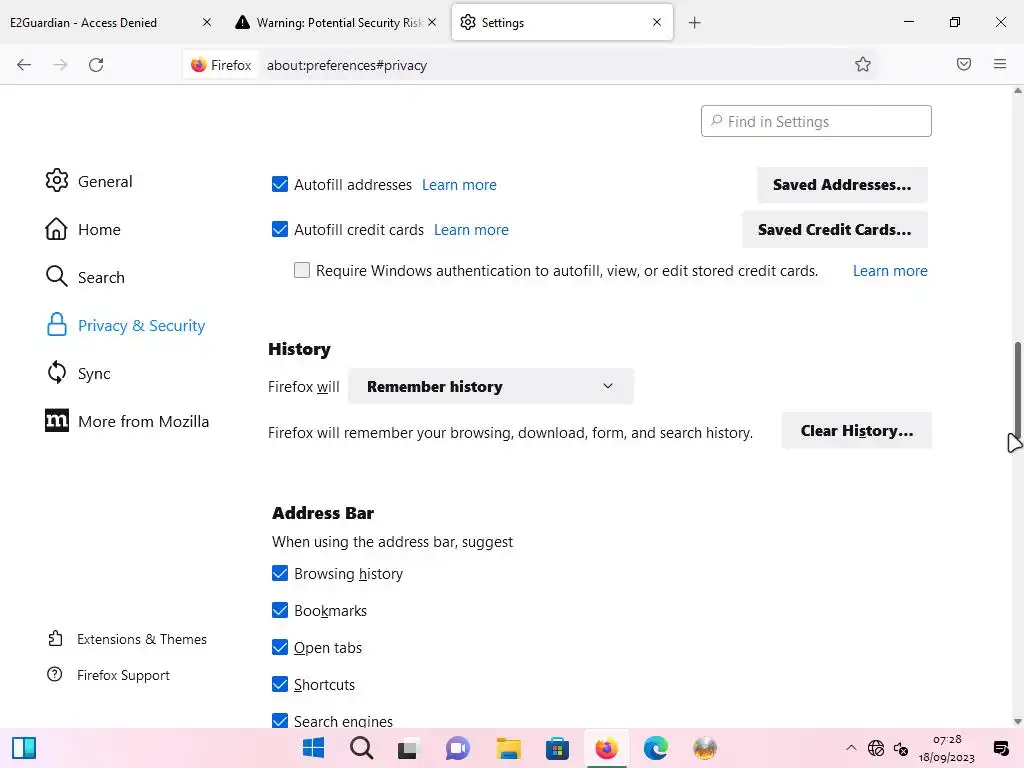The image size is (1024, 768).
Task: Learn more about Autofill credit cards
Action: pos(471,229)
